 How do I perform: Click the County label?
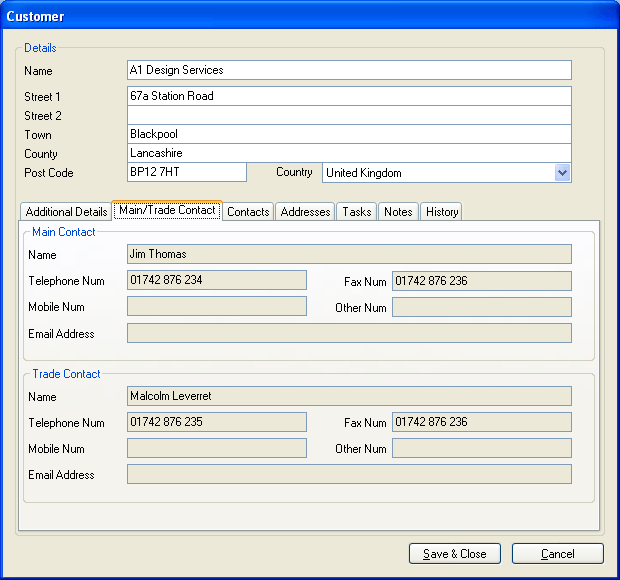point(41,154)
